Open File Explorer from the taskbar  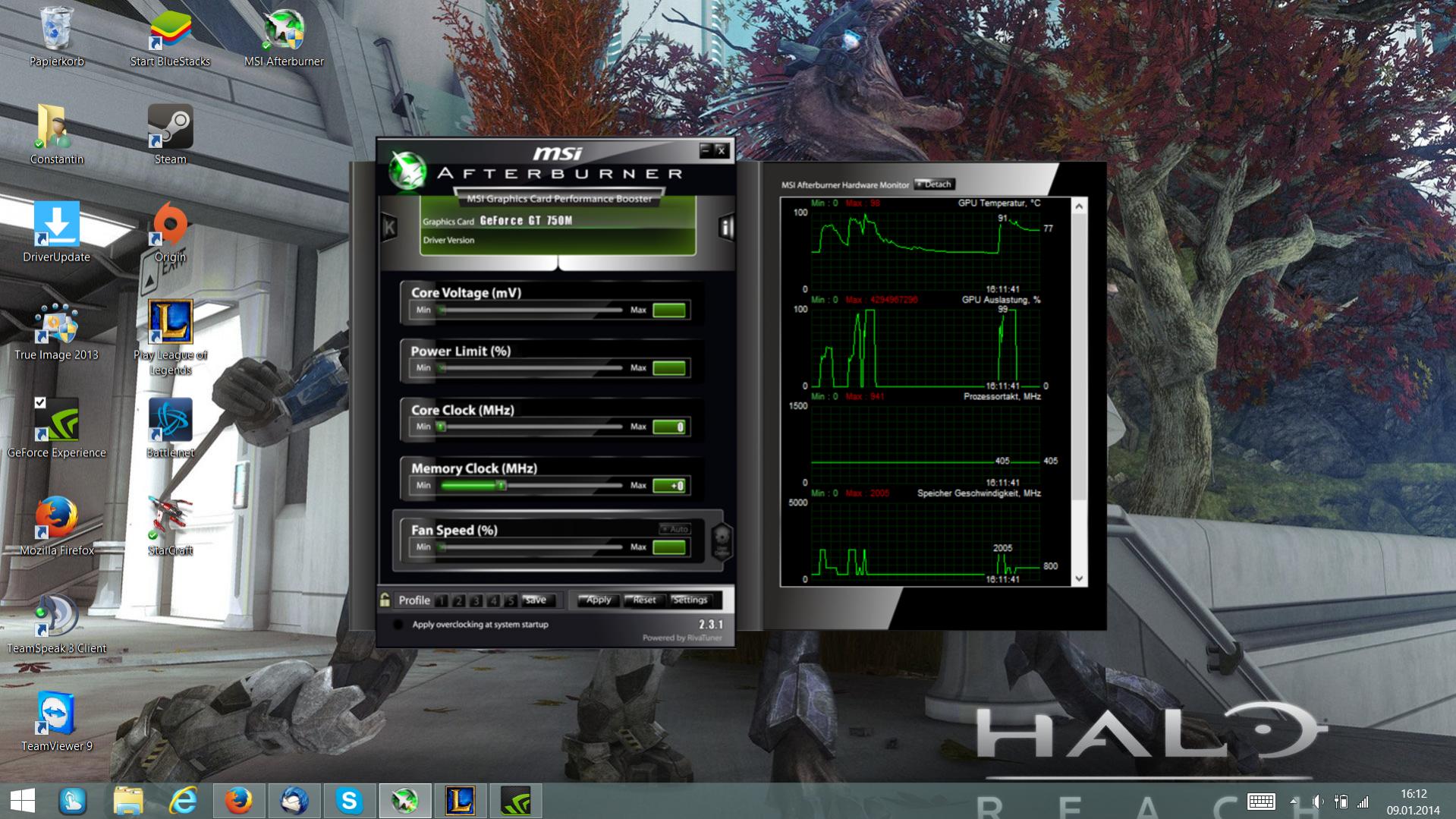(128, 801)
